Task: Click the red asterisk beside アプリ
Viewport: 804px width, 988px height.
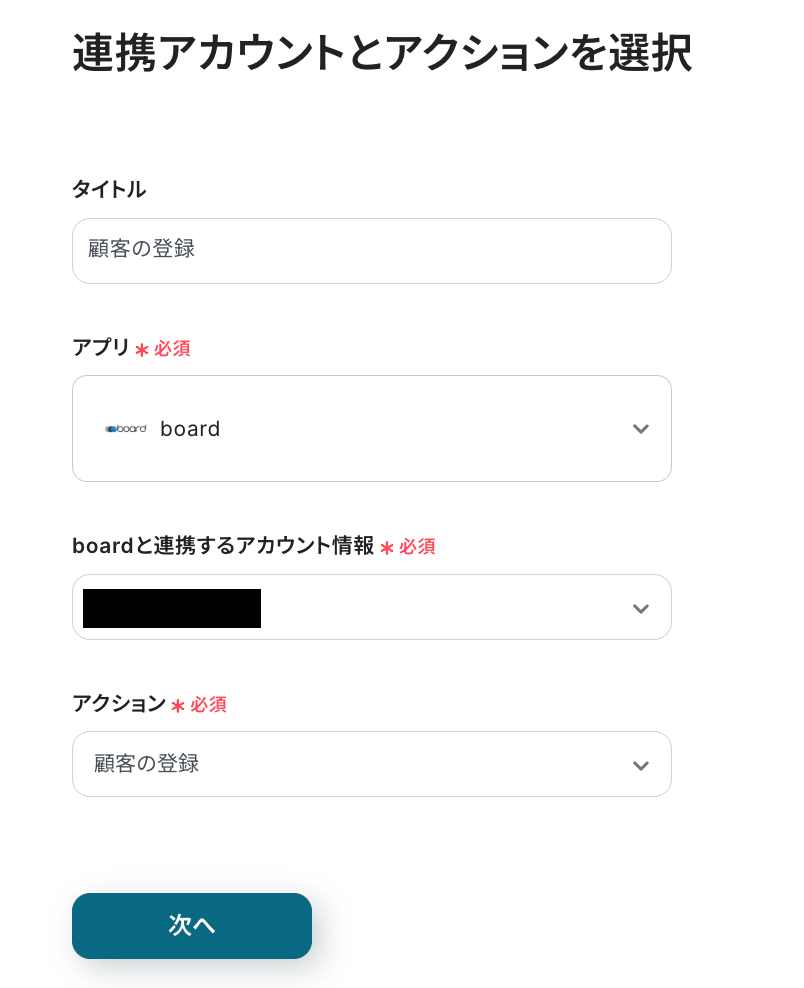Action: (x=142, y=350)
